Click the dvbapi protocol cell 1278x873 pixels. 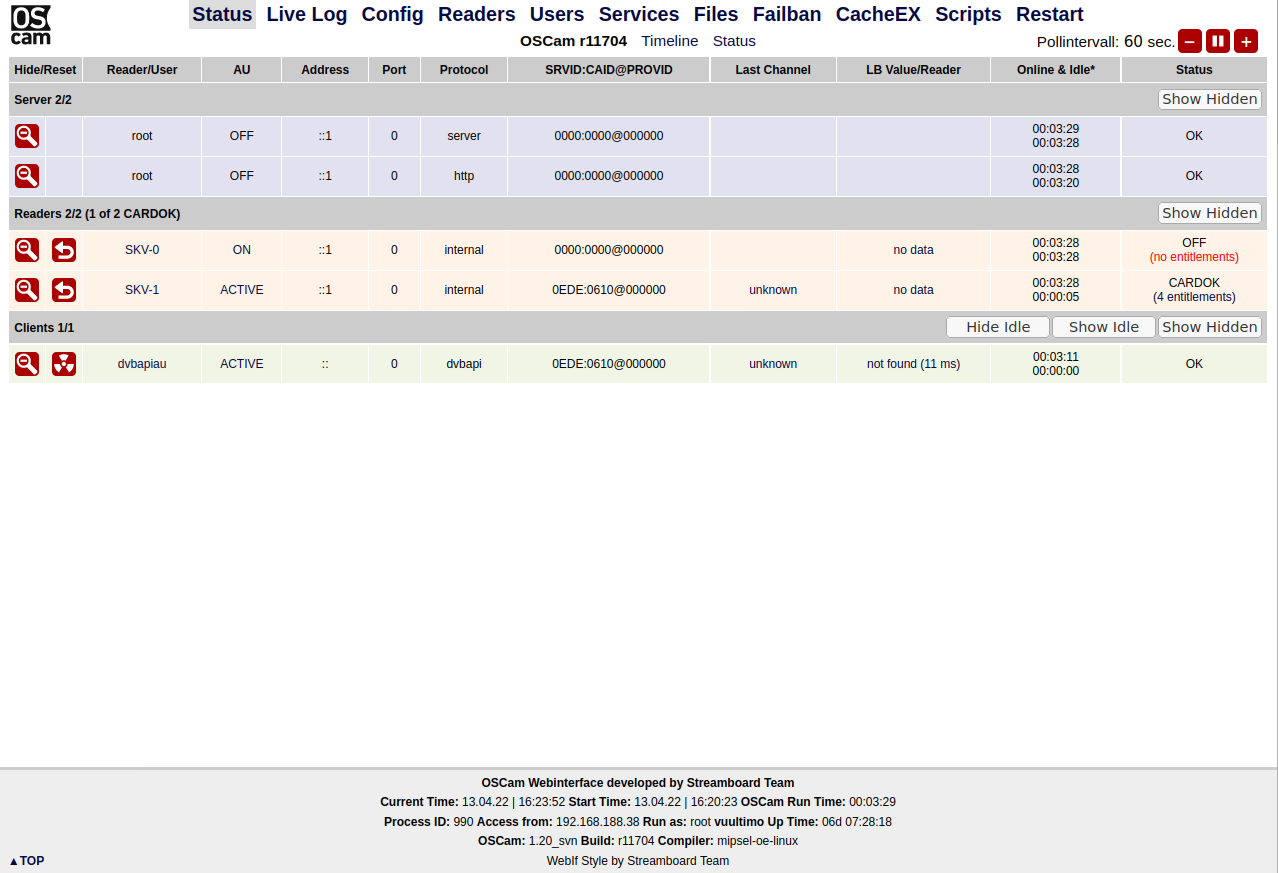pos(464,364)
